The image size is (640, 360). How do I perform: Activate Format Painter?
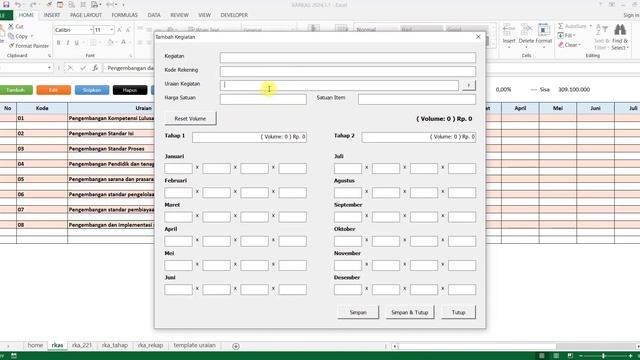pos(29,46)
